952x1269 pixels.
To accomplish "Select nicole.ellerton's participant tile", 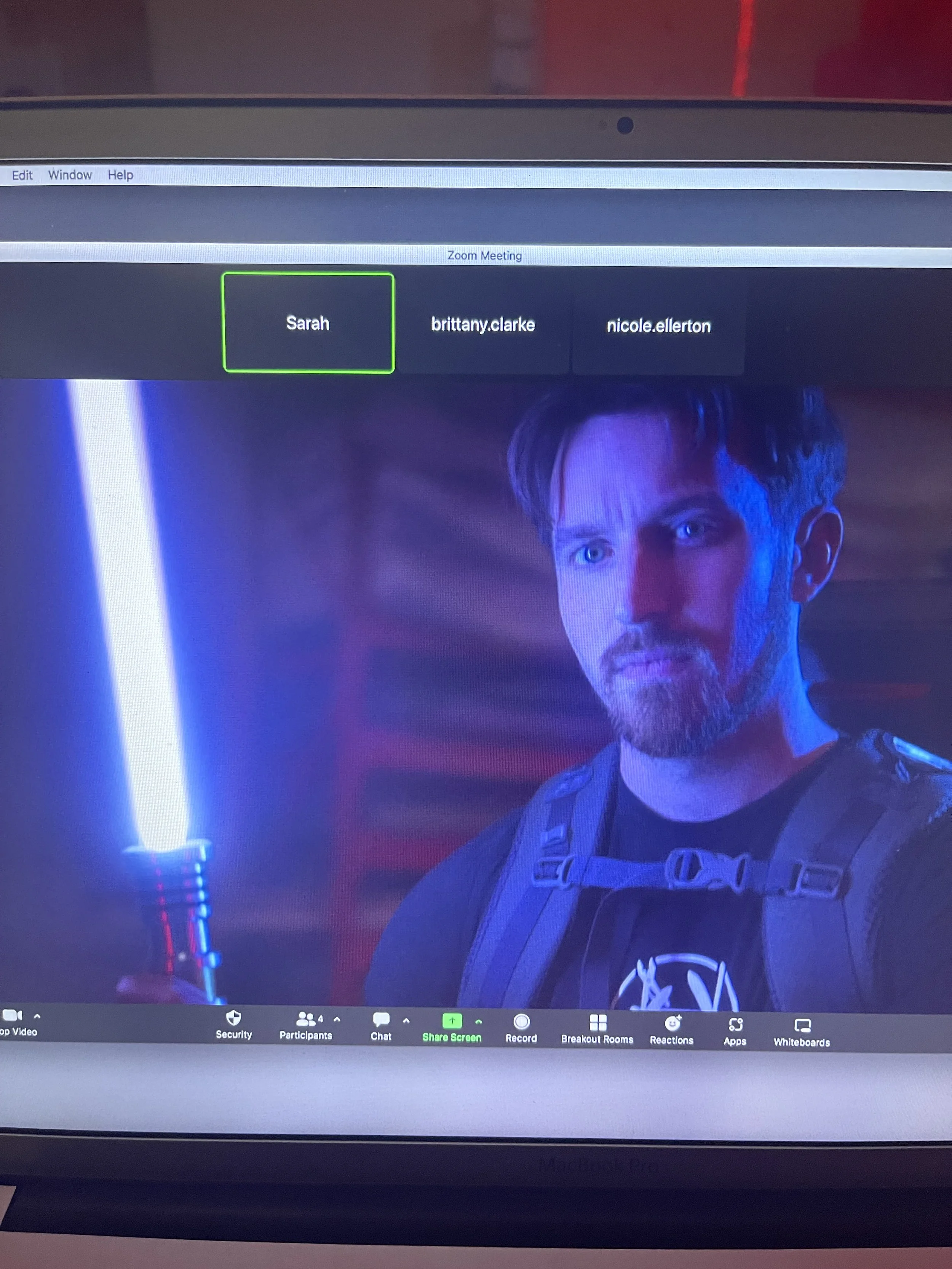I will point(658,326).
